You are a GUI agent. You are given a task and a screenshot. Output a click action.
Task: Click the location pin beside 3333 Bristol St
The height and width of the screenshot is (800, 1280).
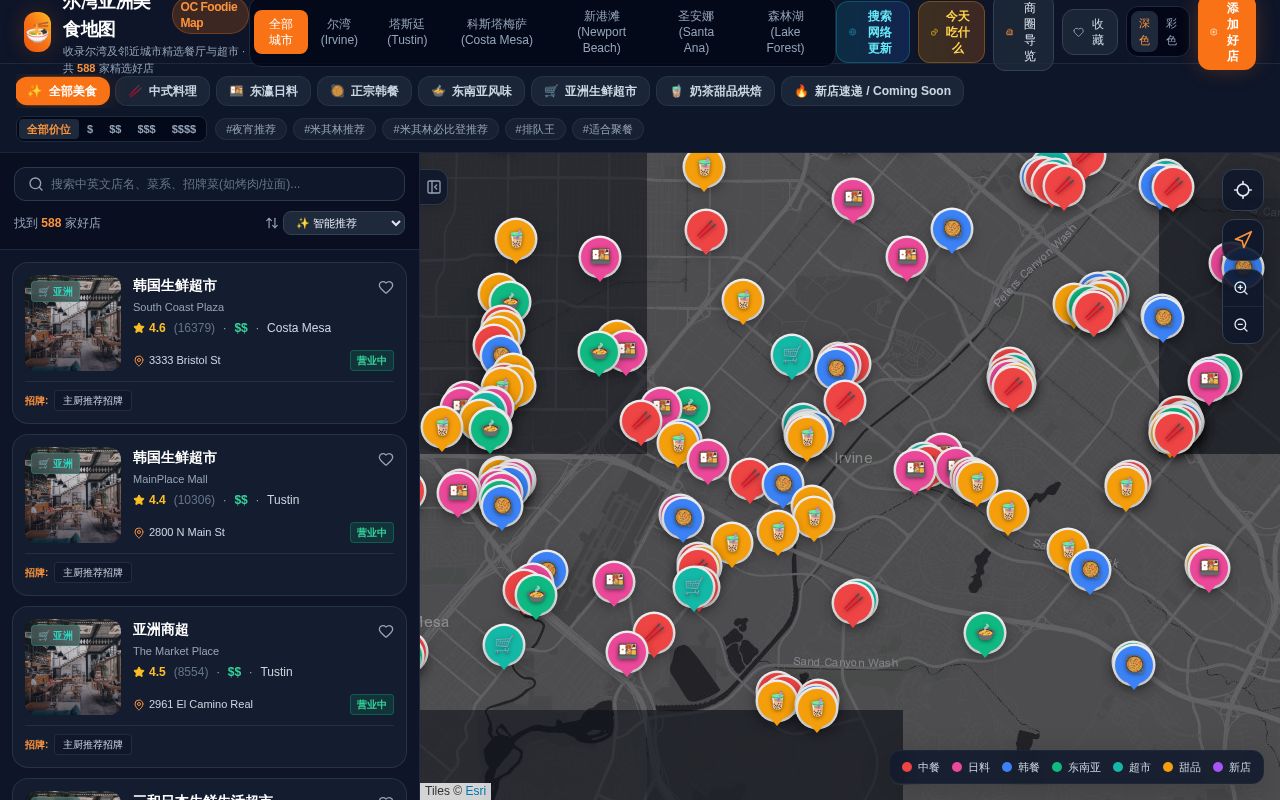click(139, 360)
